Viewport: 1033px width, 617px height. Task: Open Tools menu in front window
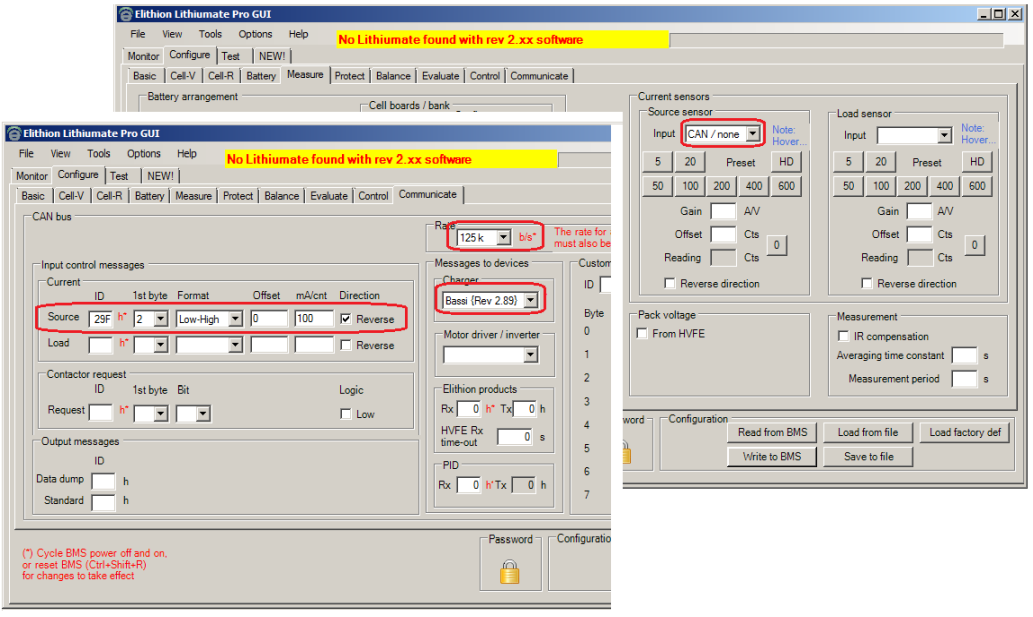(x=99, y=153)
